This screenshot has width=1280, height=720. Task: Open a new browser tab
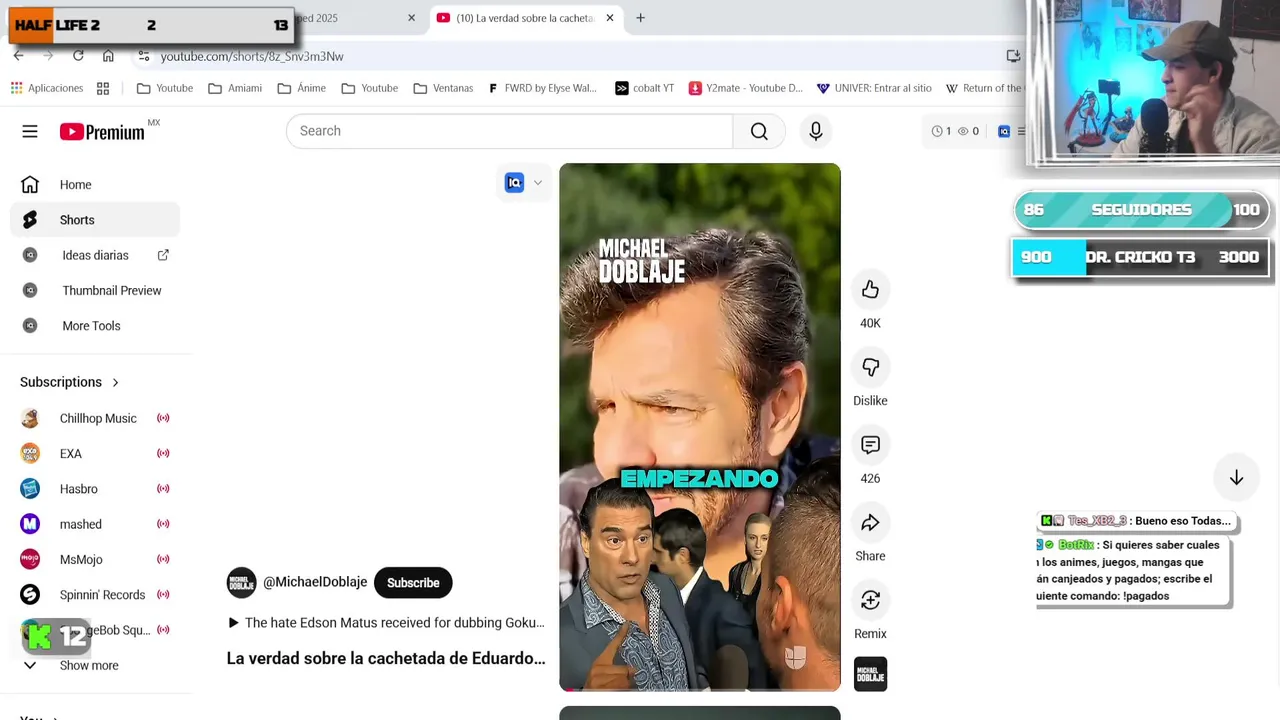point(640,18)
